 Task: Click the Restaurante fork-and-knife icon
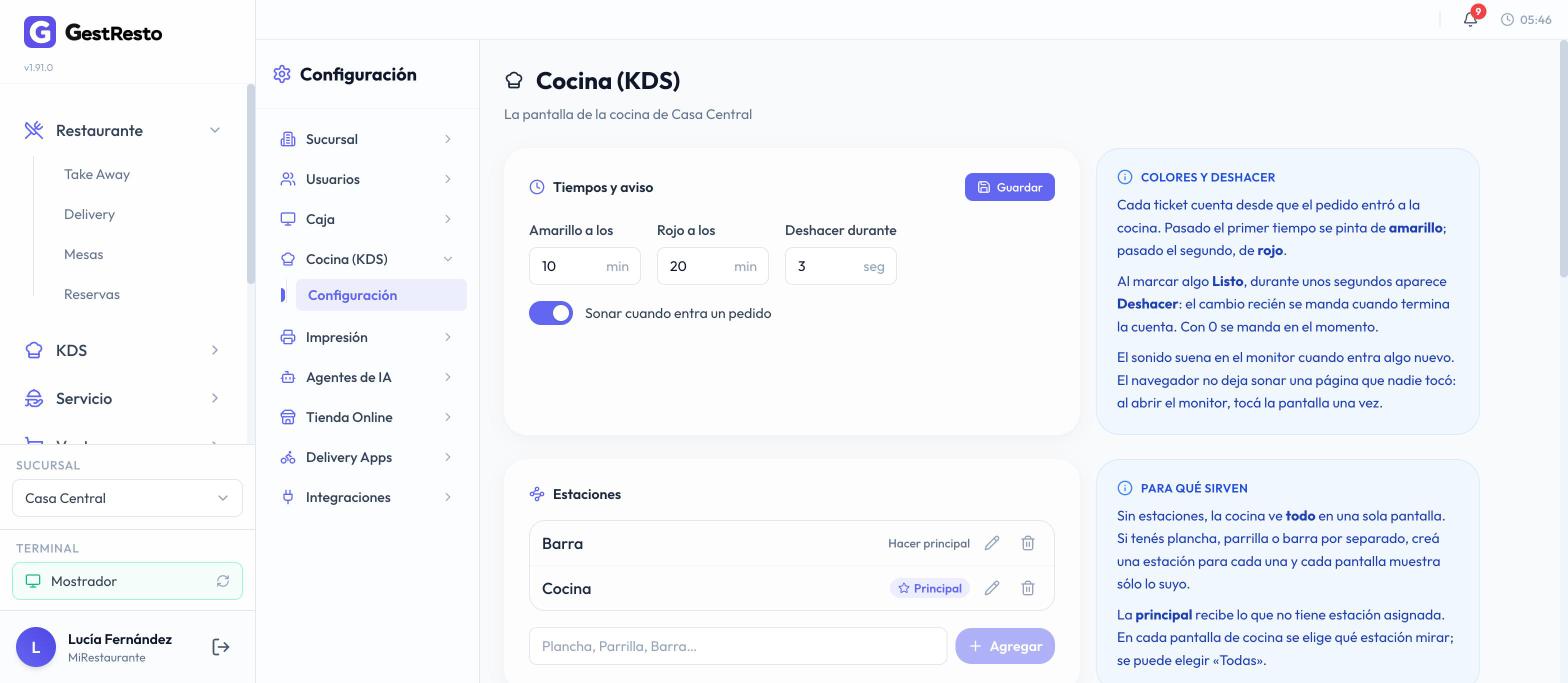coord(34,130)
